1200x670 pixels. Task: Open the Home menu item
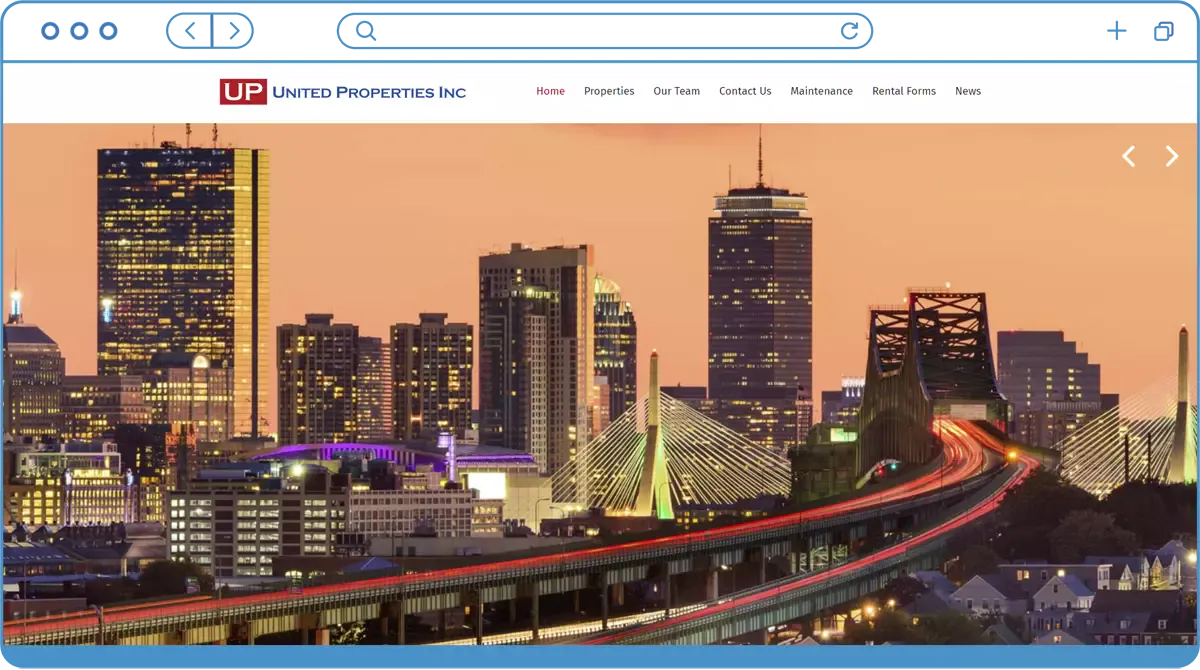(x=550, y=91)
